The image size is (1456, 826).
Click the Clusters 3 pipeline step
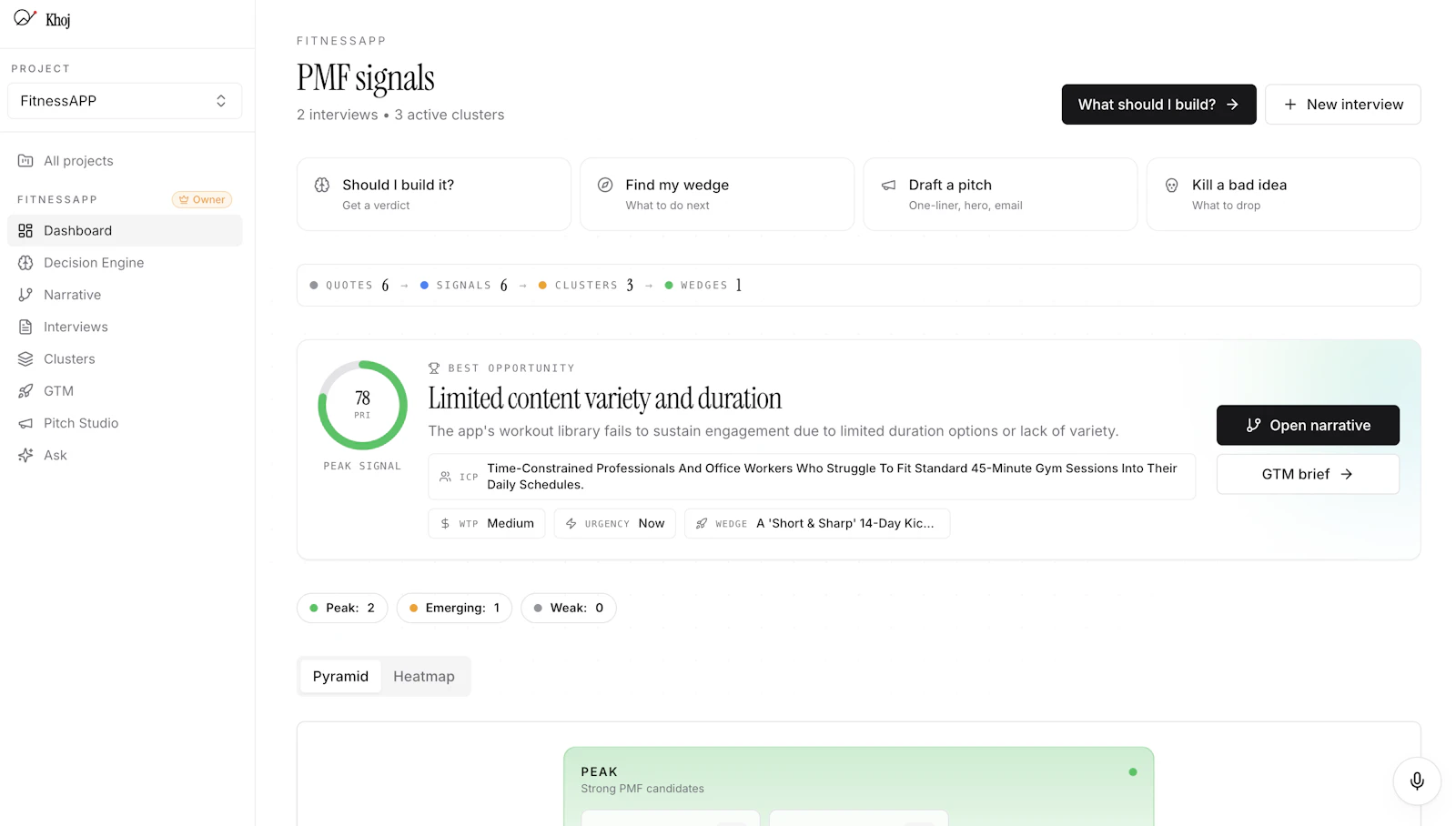point(586,286)
